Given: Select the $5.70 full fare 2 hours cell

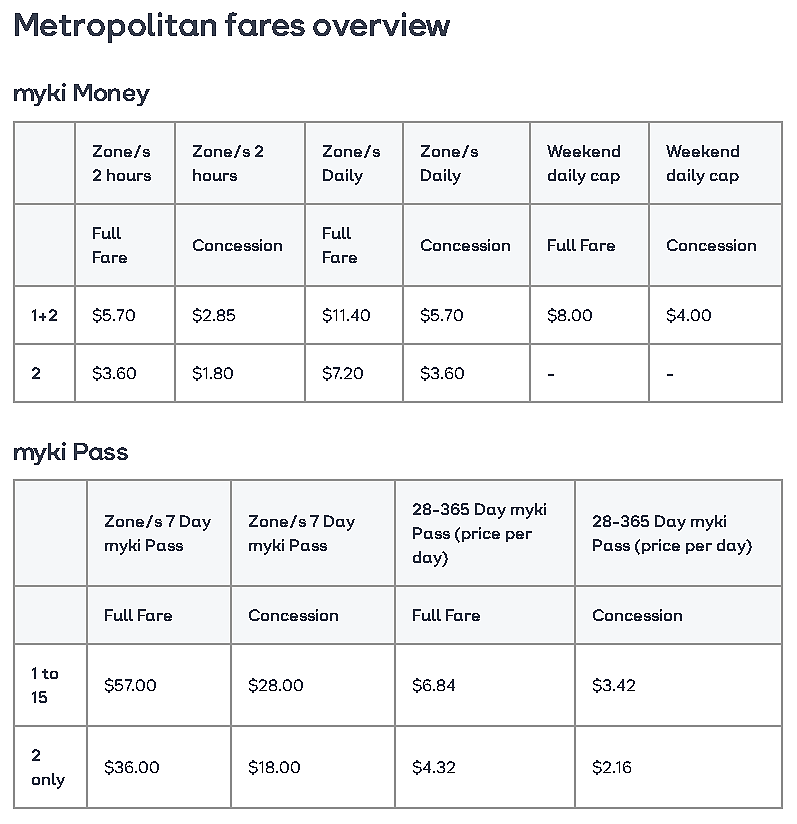Looking at the screenshot, I should (125, 315).
